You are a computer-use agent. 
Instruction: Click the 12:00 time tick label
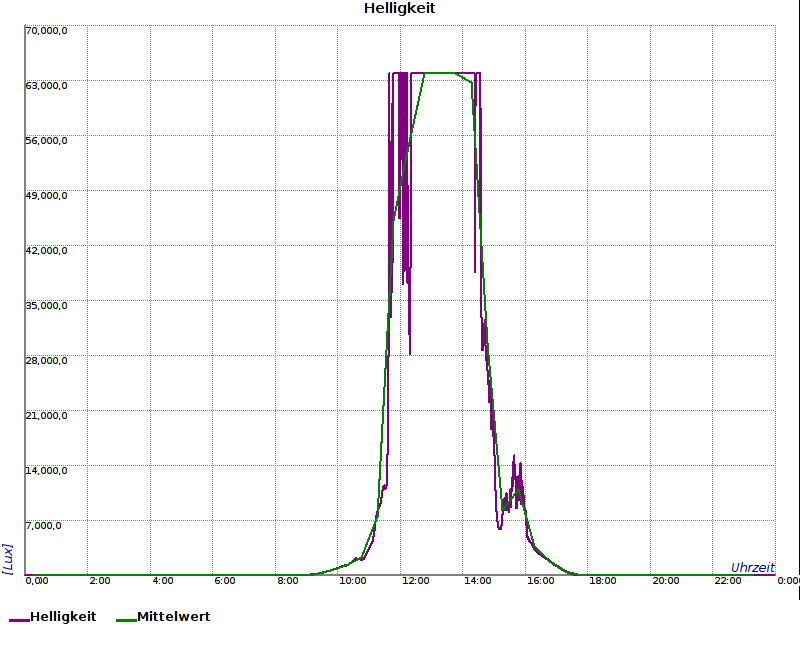point(415,581)
